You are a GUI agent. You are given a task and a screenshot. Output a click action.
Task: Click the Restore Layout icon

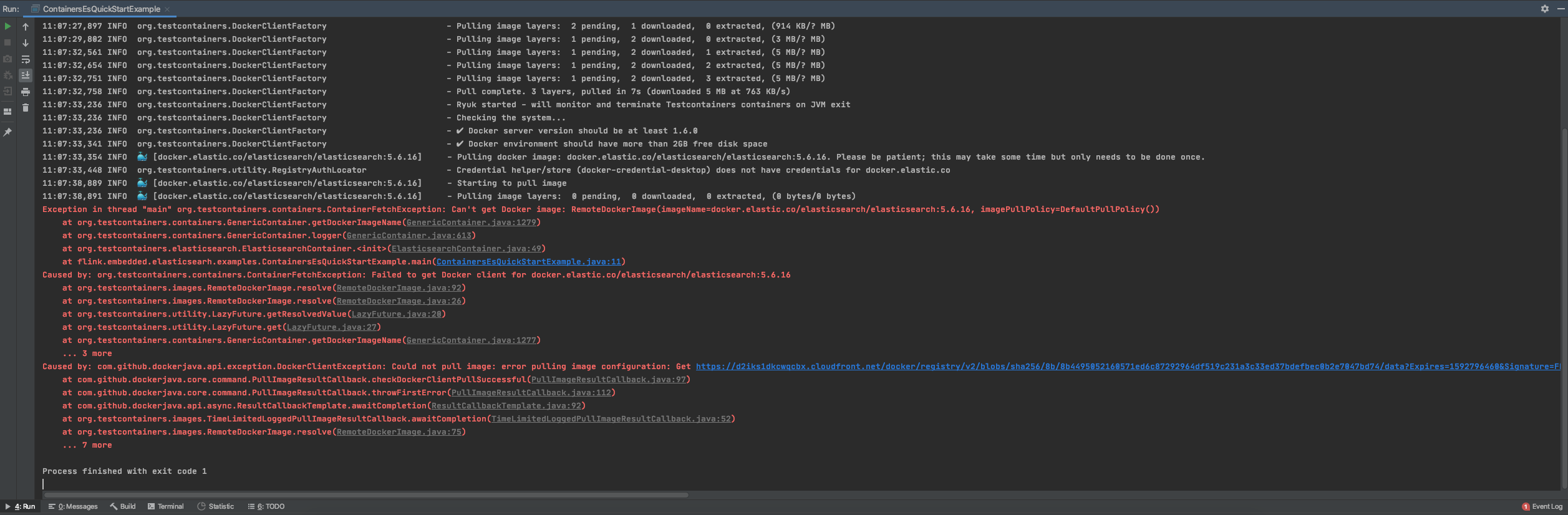click(x=7, y=112)
